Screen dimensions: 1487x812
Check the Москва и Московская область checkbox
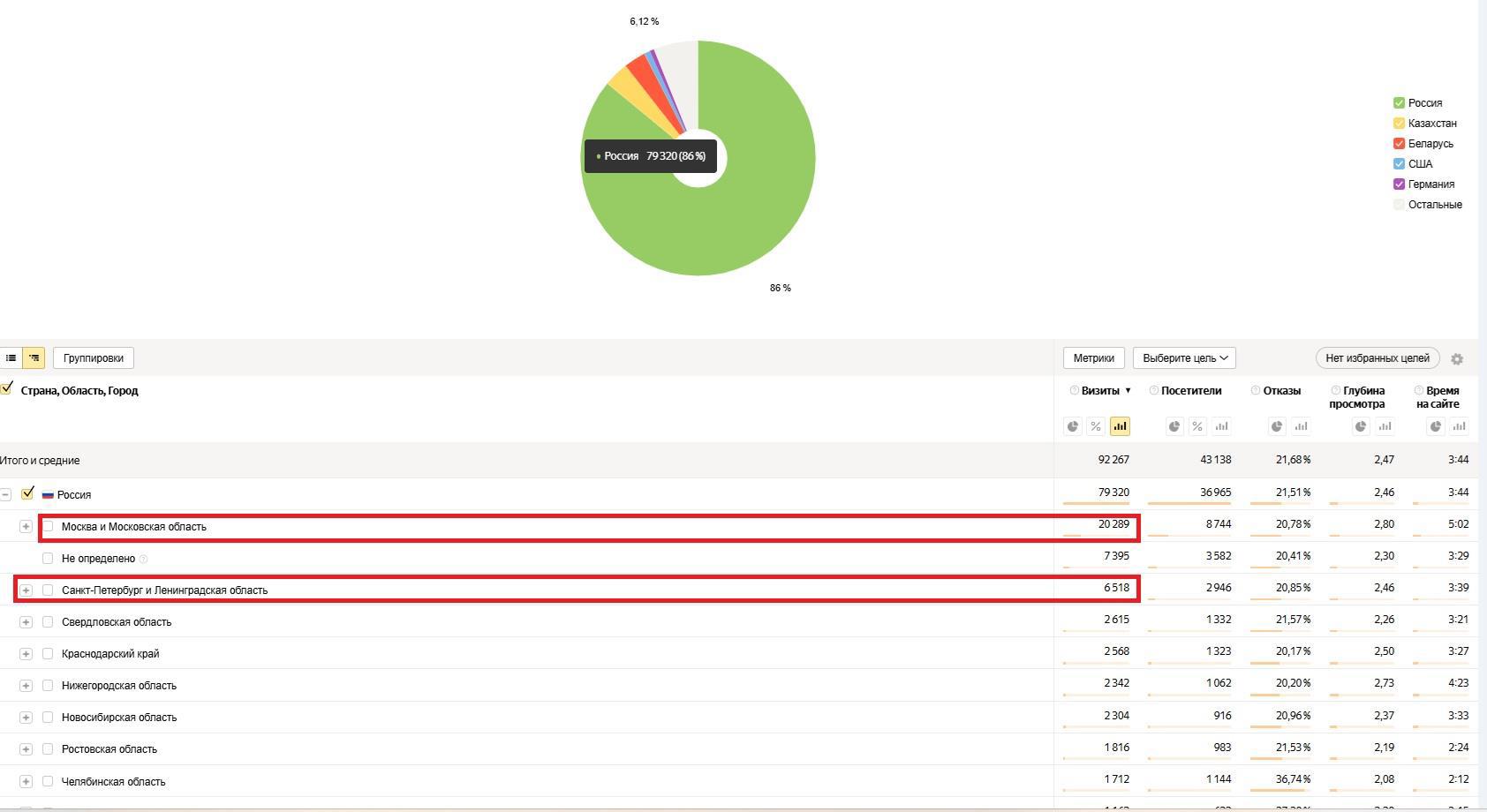pos(48,527)
